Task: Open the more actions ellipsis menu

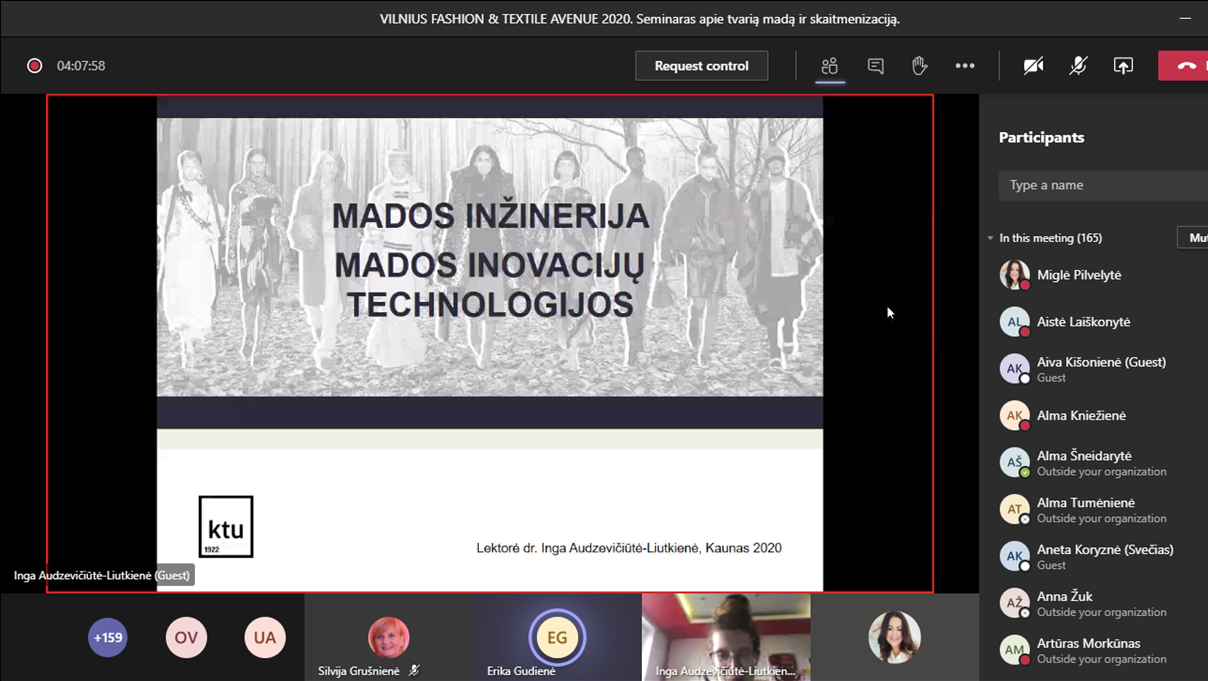Action: tap(964, 66)
